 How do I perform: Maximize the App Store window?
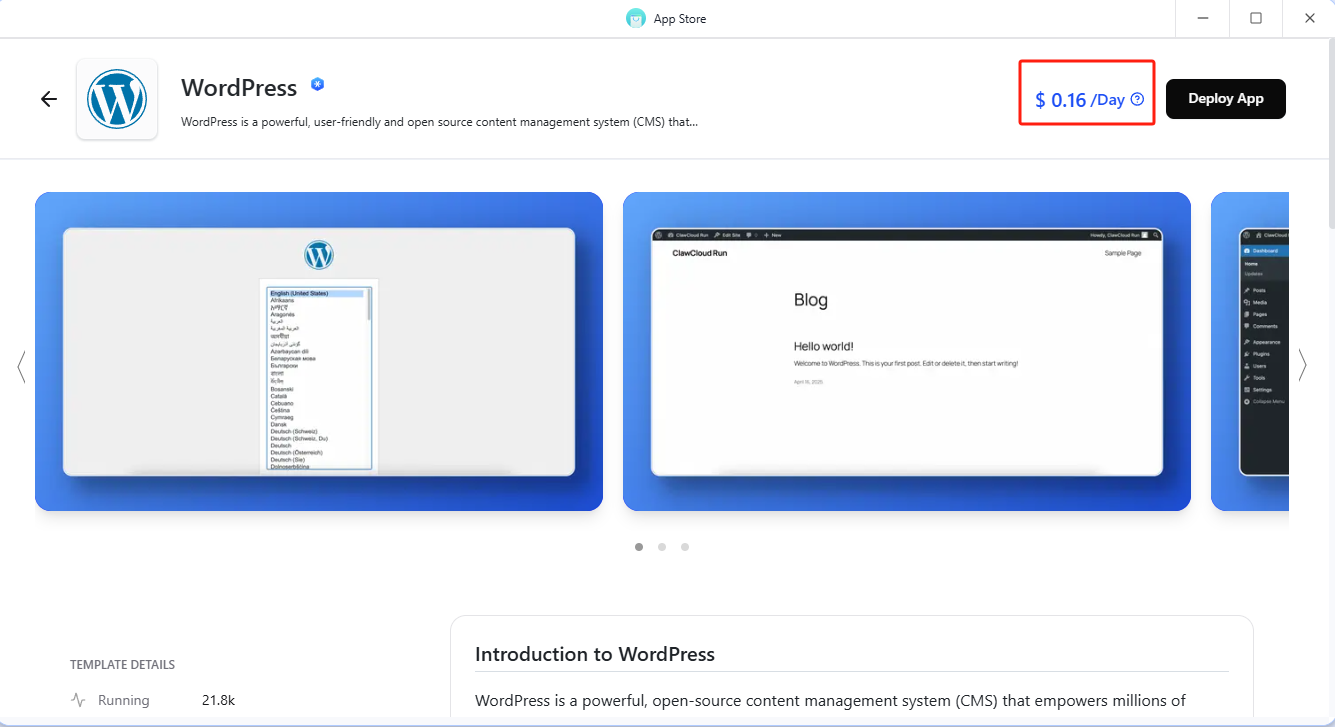[1256, 18]
